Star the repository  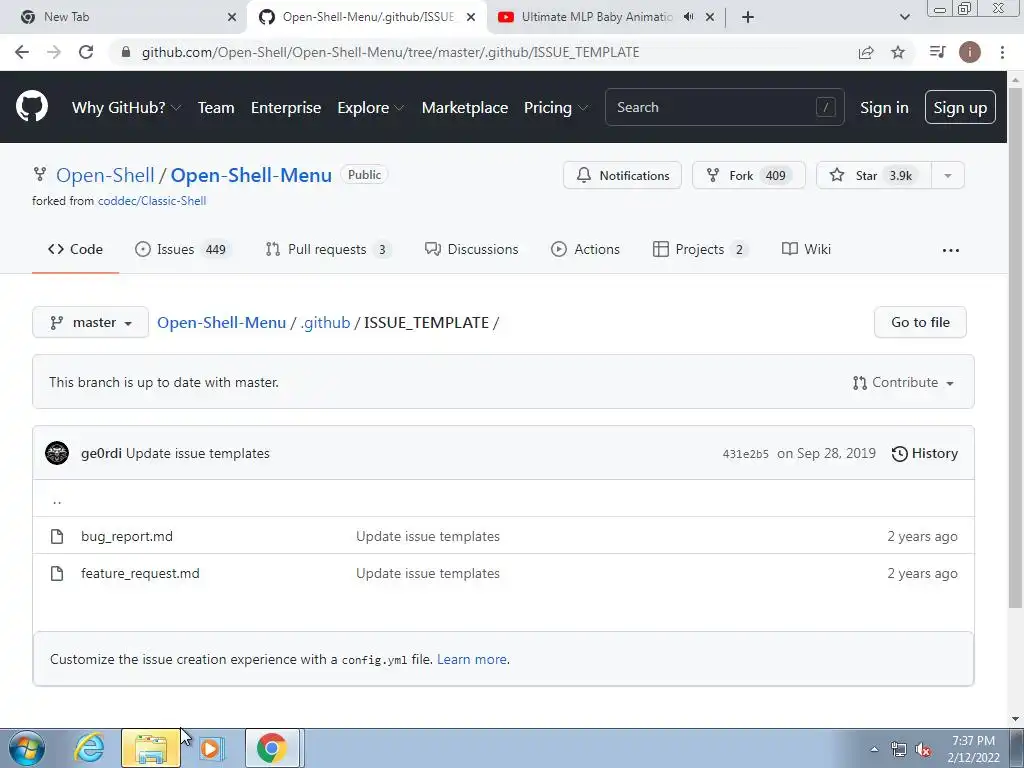click(874, 176)
